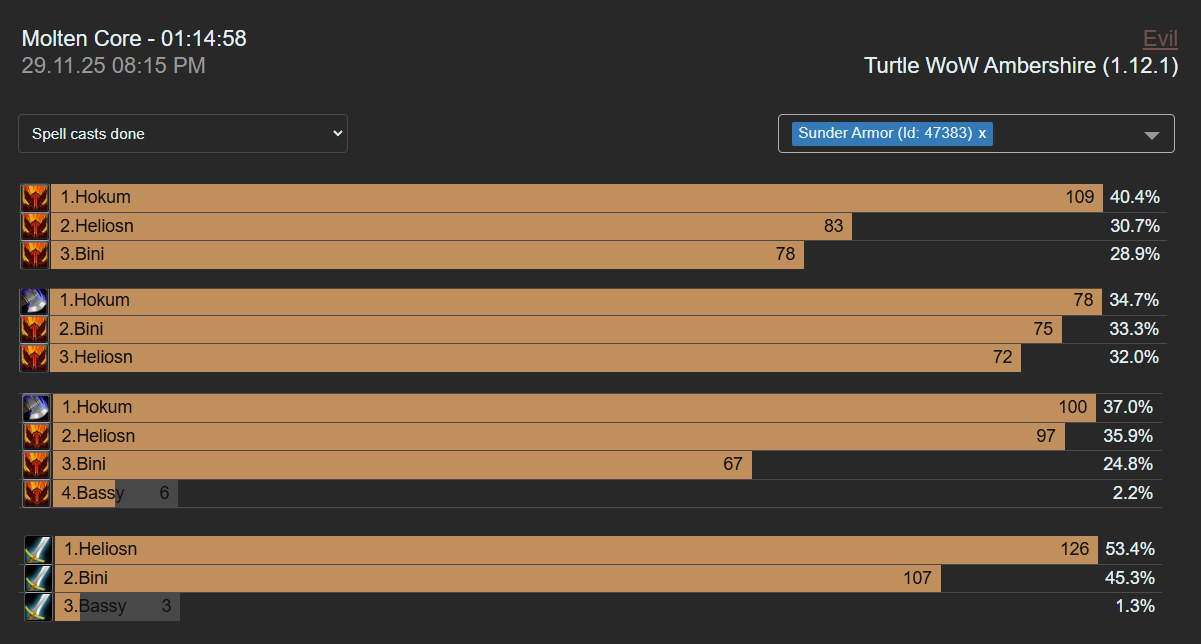Click the cast count 67
1201x644 pixels.
click(733, 465)
